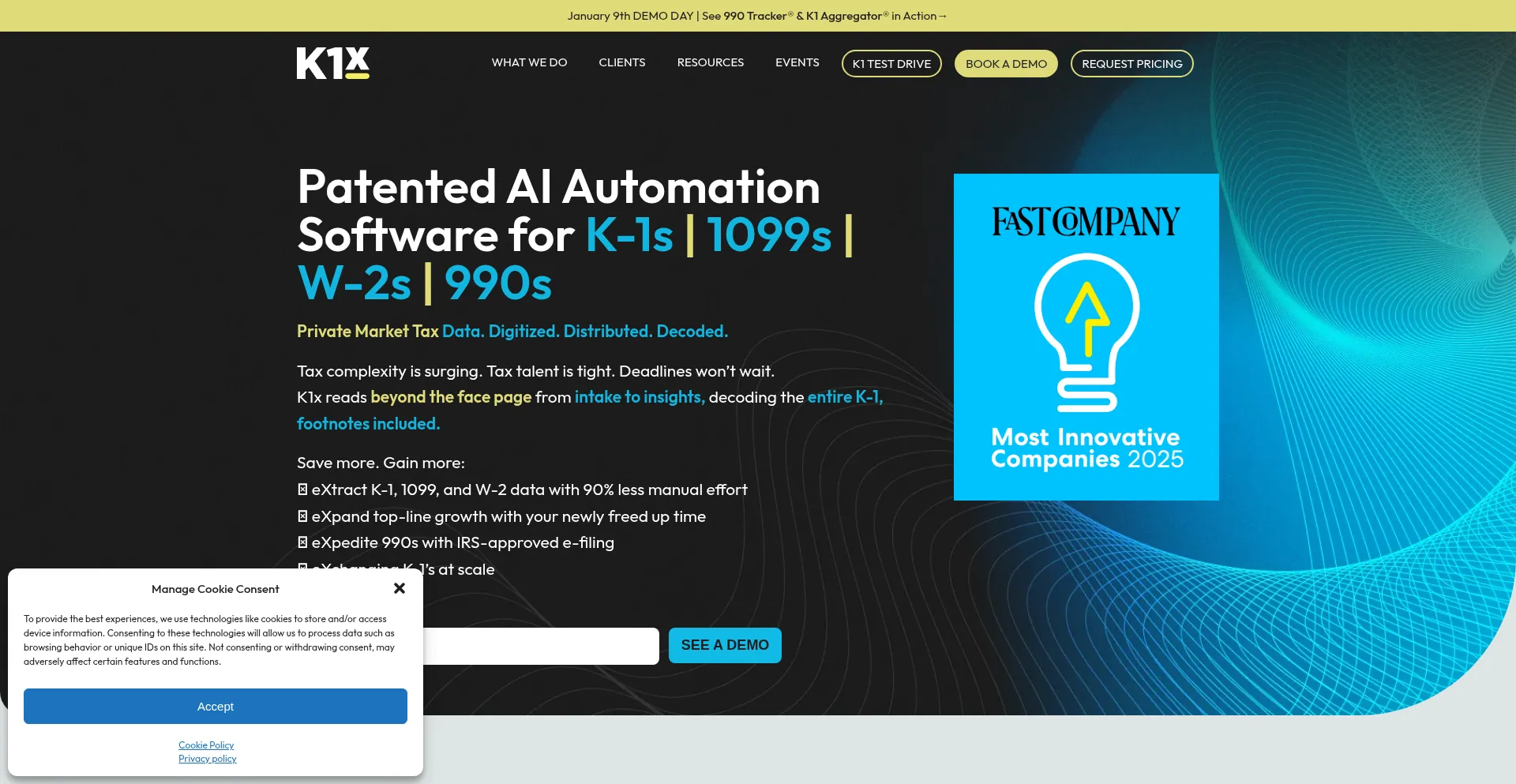The height and width of the screenshot is (784, 1516).
Task: Click the W-2s text in the headline
Action: (x=355, y=283)
